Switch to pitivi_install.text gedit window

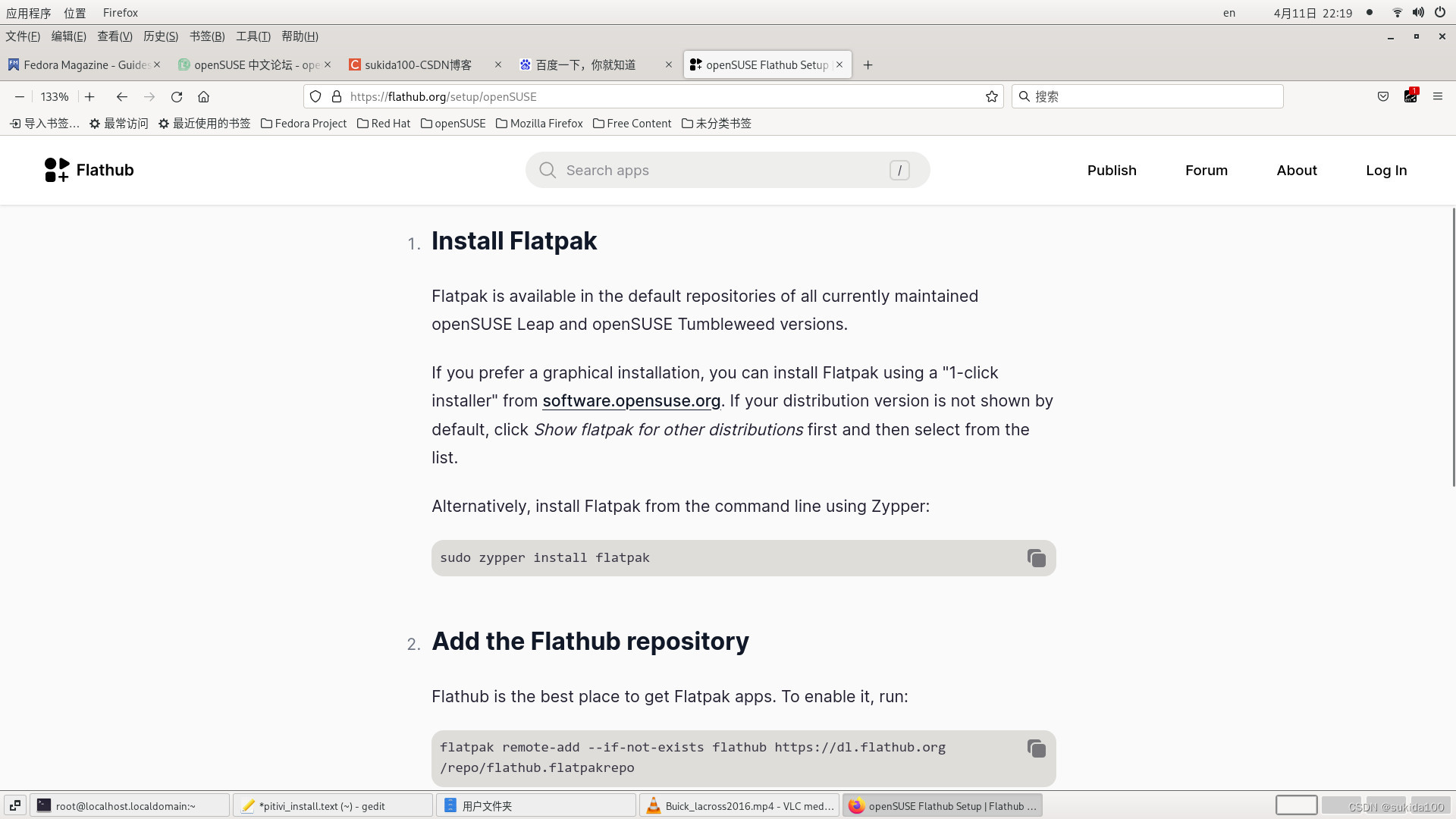coord(333,805)
